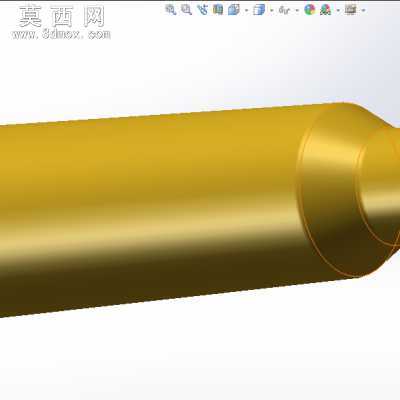Click the View Settings monitor icon
Screen dimensions: 400x400
pos(351,10)
